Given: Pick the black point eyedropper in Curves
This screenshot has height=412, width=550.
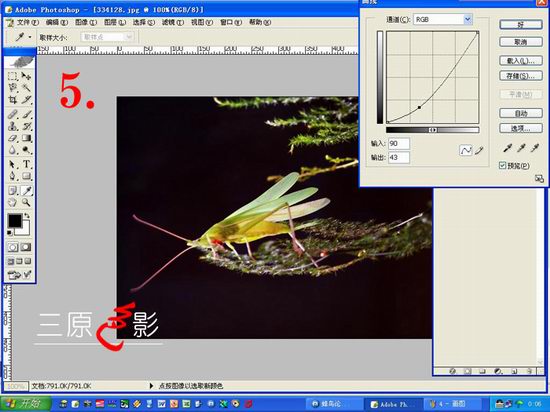Looking at the screenshot, I should tap(507, 148).
